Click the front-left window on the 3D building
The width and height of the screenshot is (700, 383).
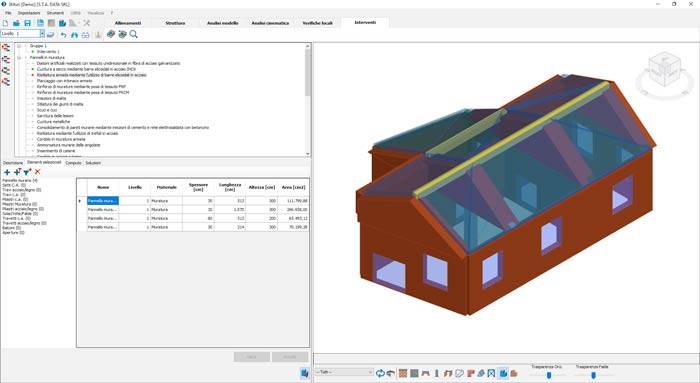(x=389, y=271)
